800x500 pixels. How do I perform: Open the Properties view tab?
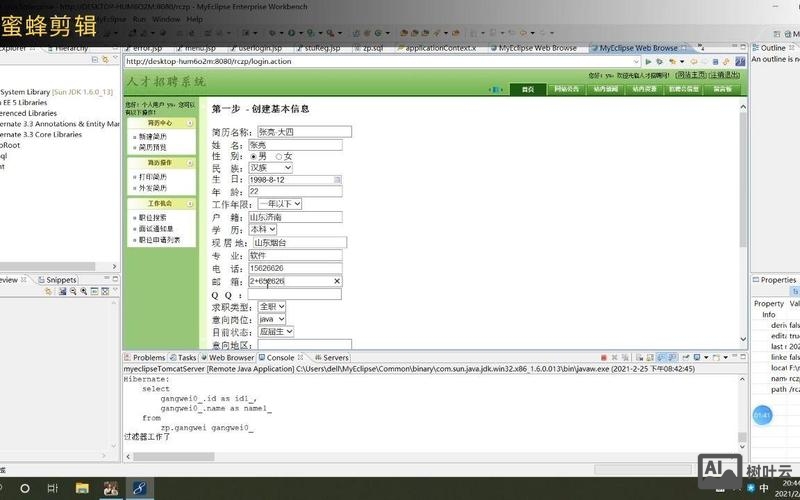[774, 280]
